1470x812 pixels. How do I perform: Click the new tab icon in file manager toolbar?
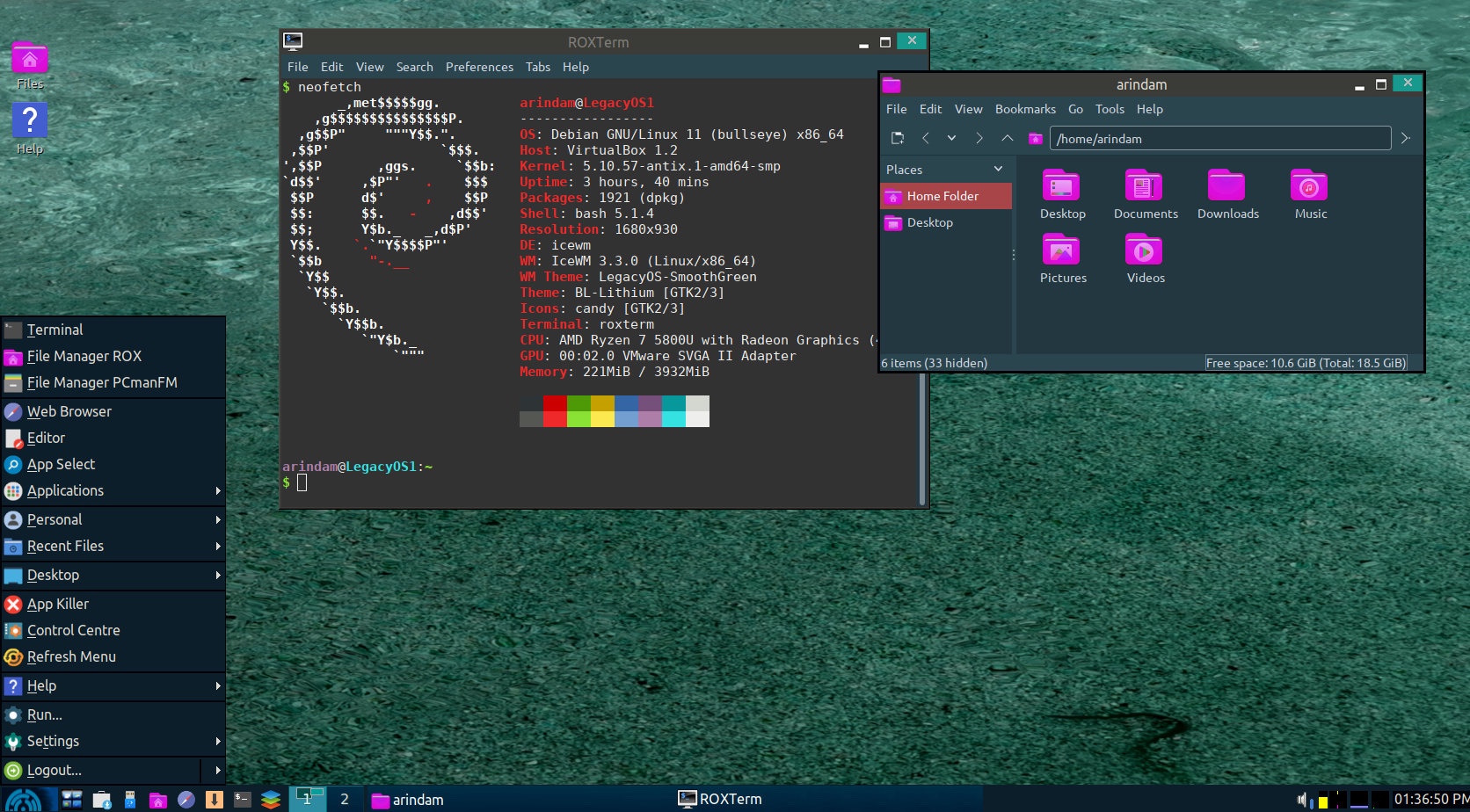(897, 138)
